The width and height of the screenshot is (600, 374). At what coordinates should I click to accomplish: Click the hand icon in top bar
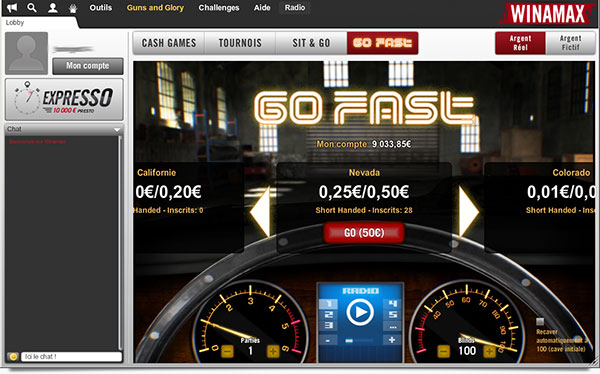[x=73, y=8]
